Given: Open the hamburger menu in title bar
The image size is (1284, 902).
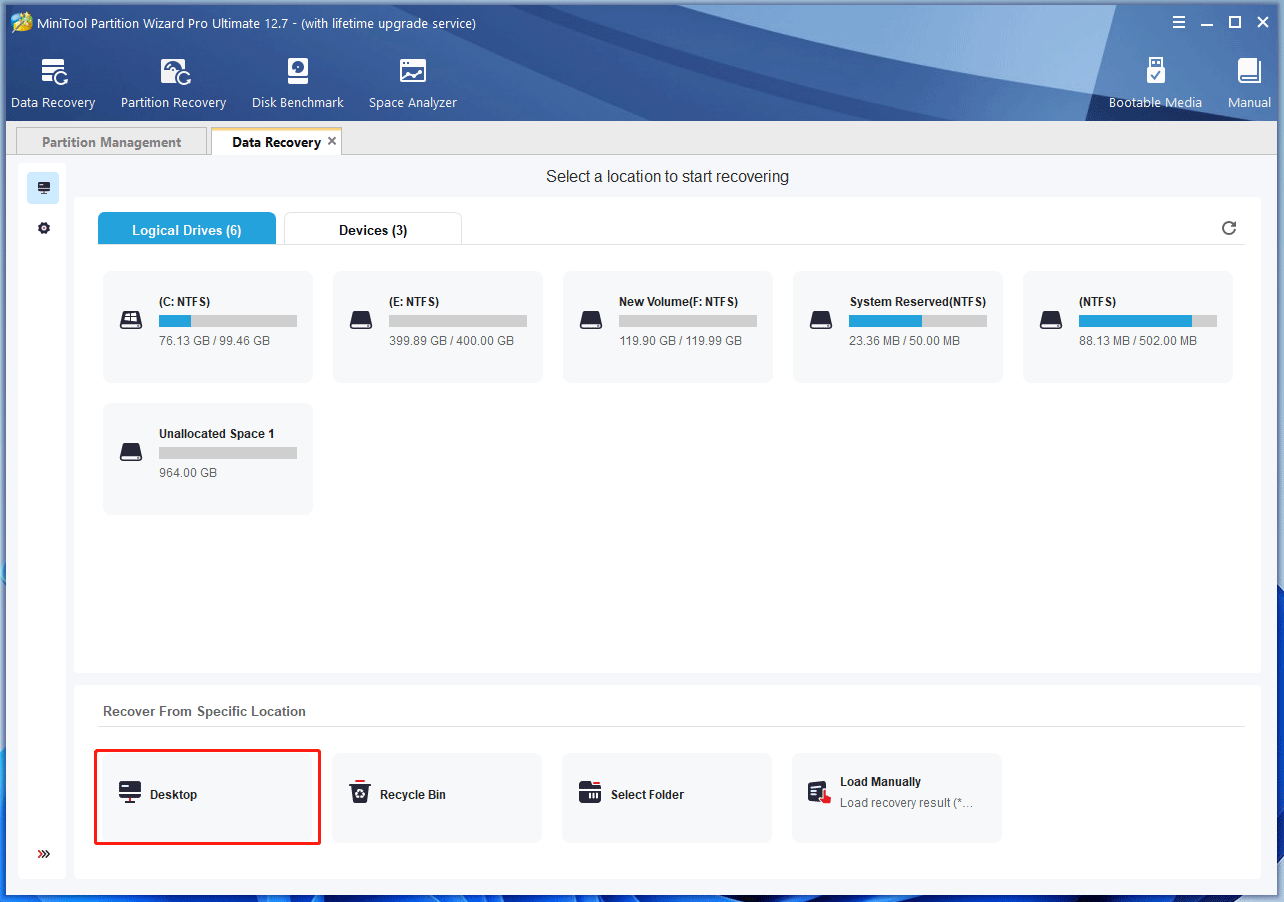Looking at the screenshot, I should 1179,22.
